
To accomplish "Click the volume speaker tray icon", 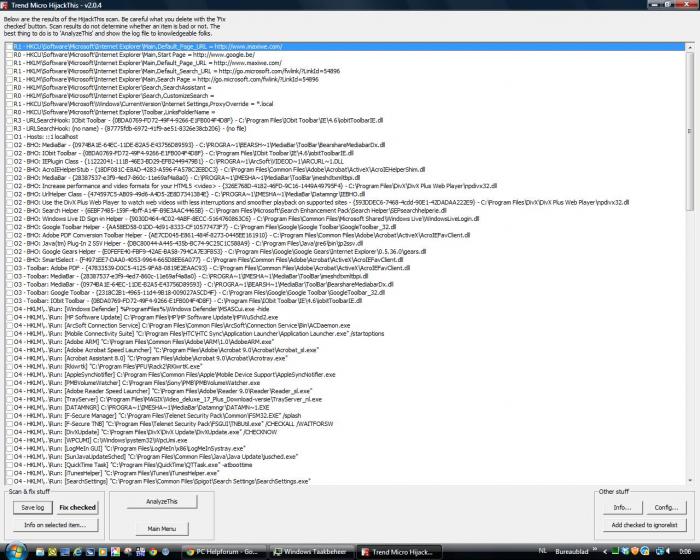I will tap(668, 551).
